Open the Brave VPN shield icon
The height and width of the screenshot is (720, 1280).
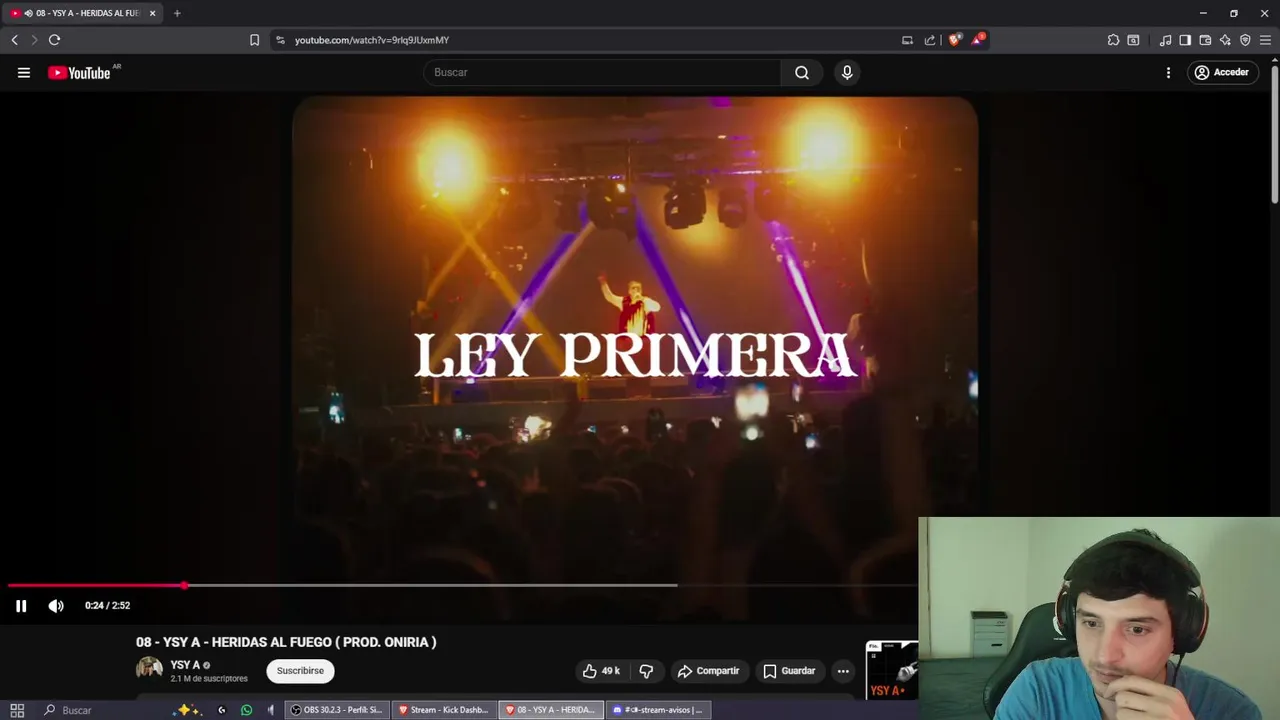[x=1245, y=40]
